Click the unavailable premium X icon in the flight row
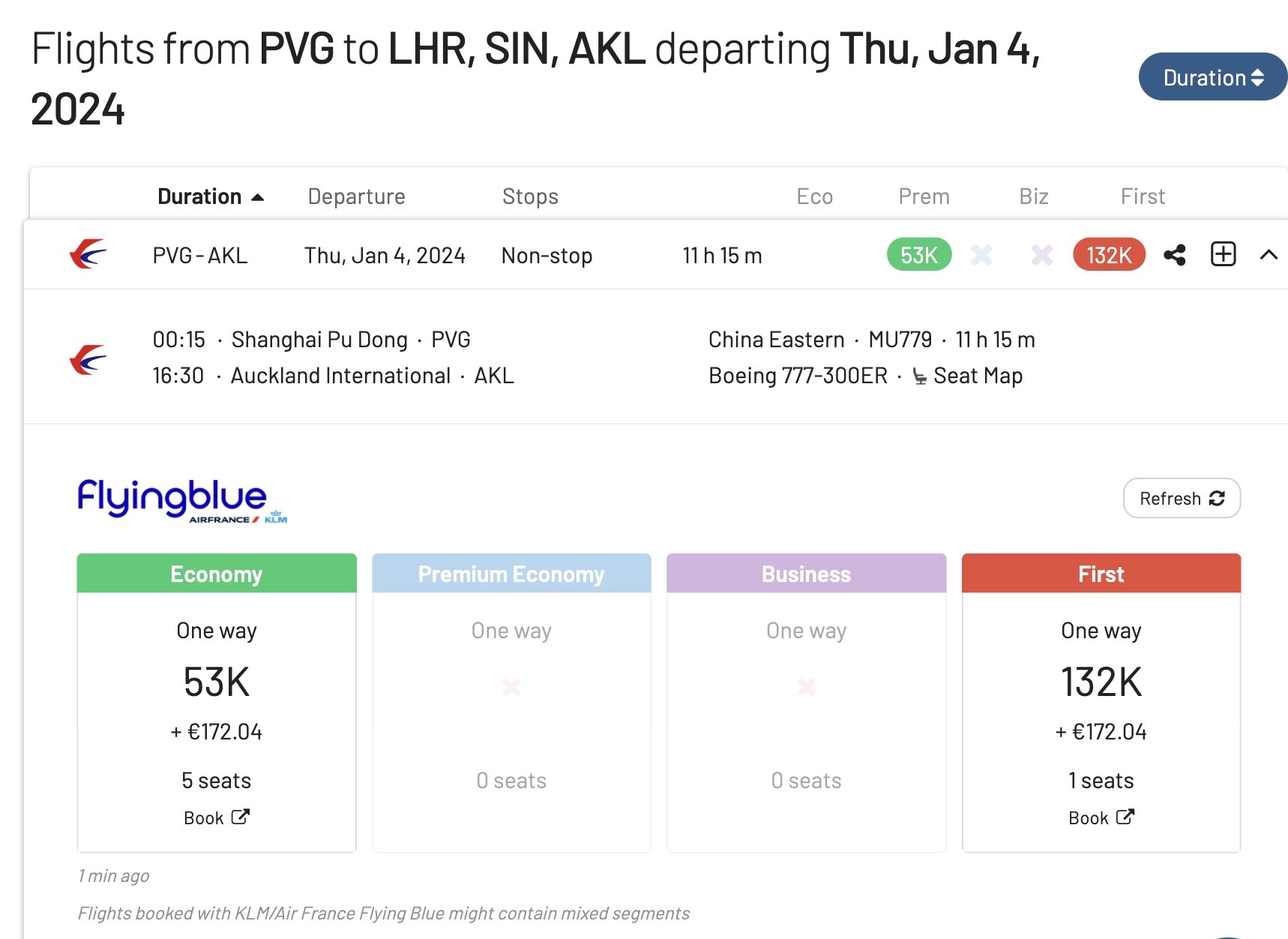Viewport: 1288px width, 939px height. pyautogui.click(x=981, y=255)
